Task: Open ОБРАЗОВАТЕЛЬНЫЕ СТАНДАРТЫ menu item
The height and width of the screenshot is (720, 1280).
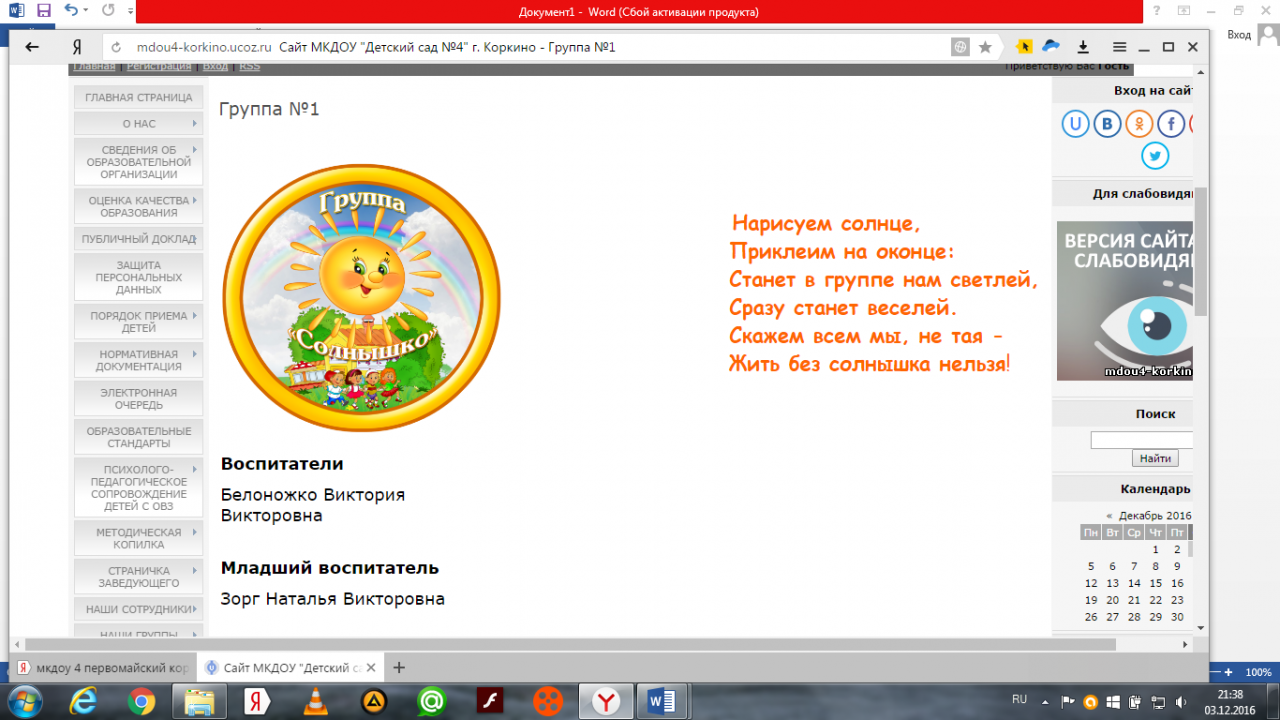Action: 138,437
